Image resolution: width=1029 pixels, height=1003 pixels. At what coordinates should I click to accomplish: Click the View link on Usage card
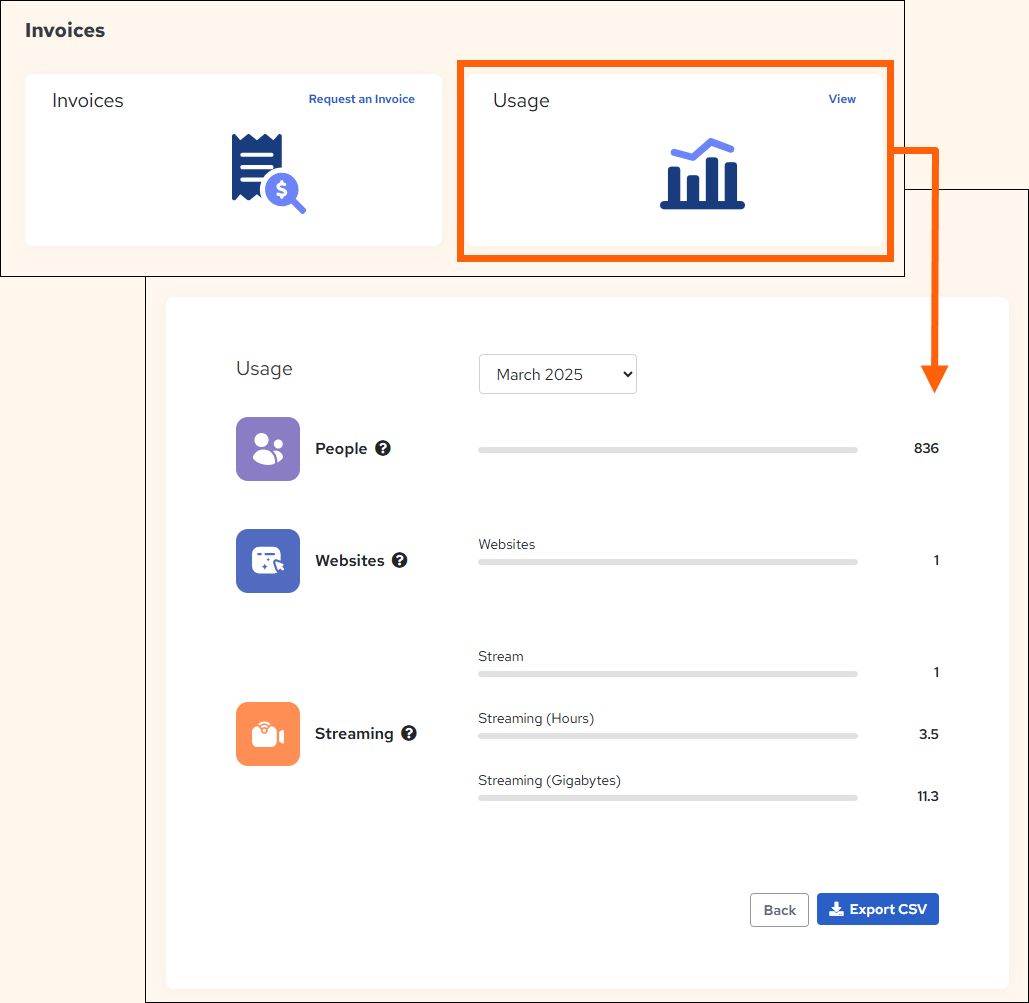click(x=842, y=99)
